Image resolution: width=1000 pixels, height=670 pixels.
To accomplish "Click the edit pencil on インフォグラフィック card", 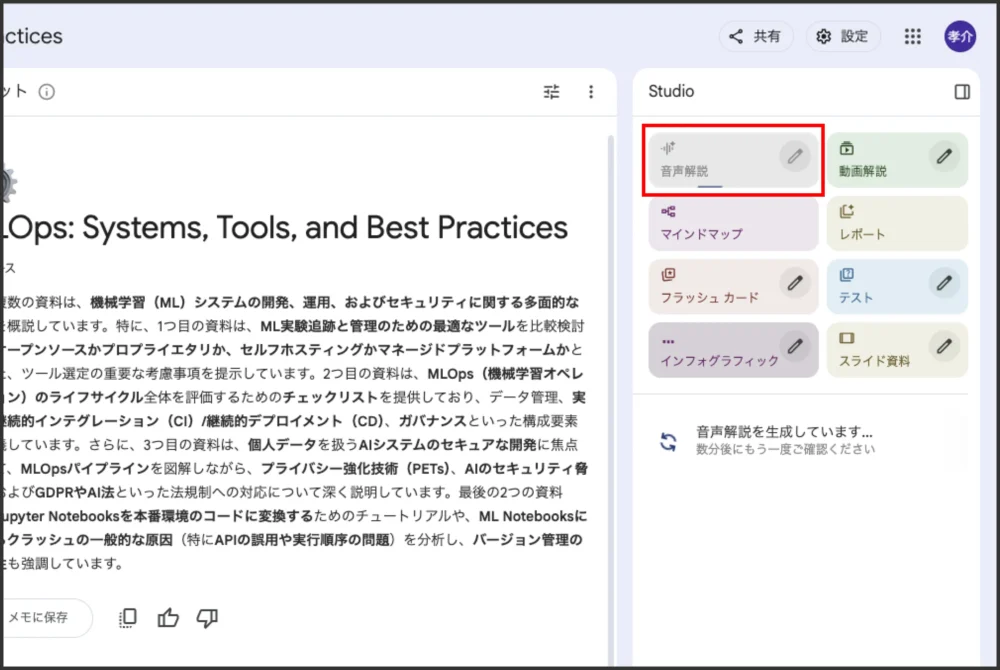I will tap(794, 346).
